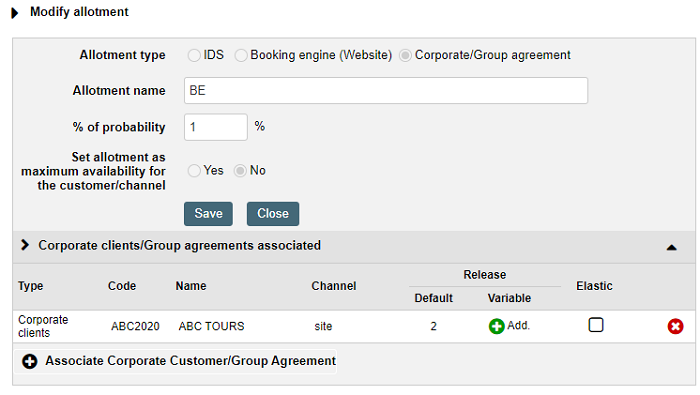Focus the Allotment name field

386,91
